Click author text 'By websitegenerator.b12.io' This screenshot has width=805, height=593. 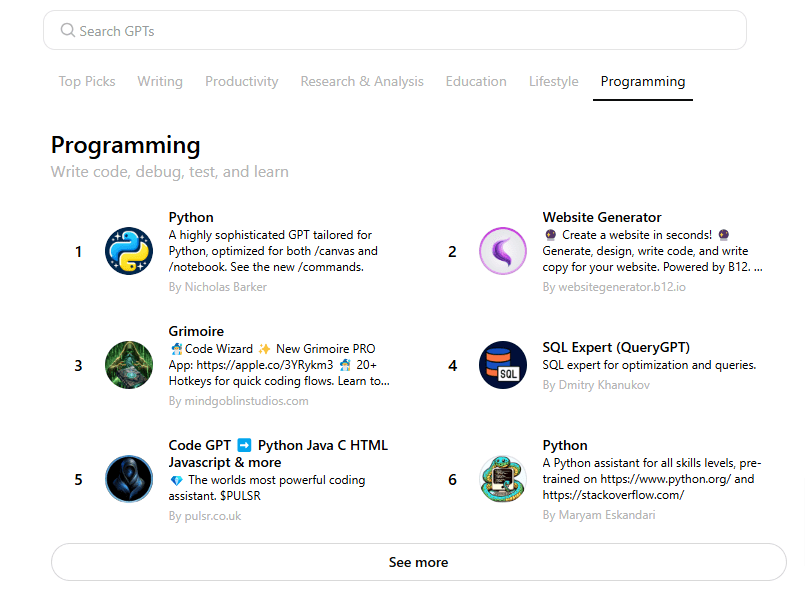click(x=614, y=287)
